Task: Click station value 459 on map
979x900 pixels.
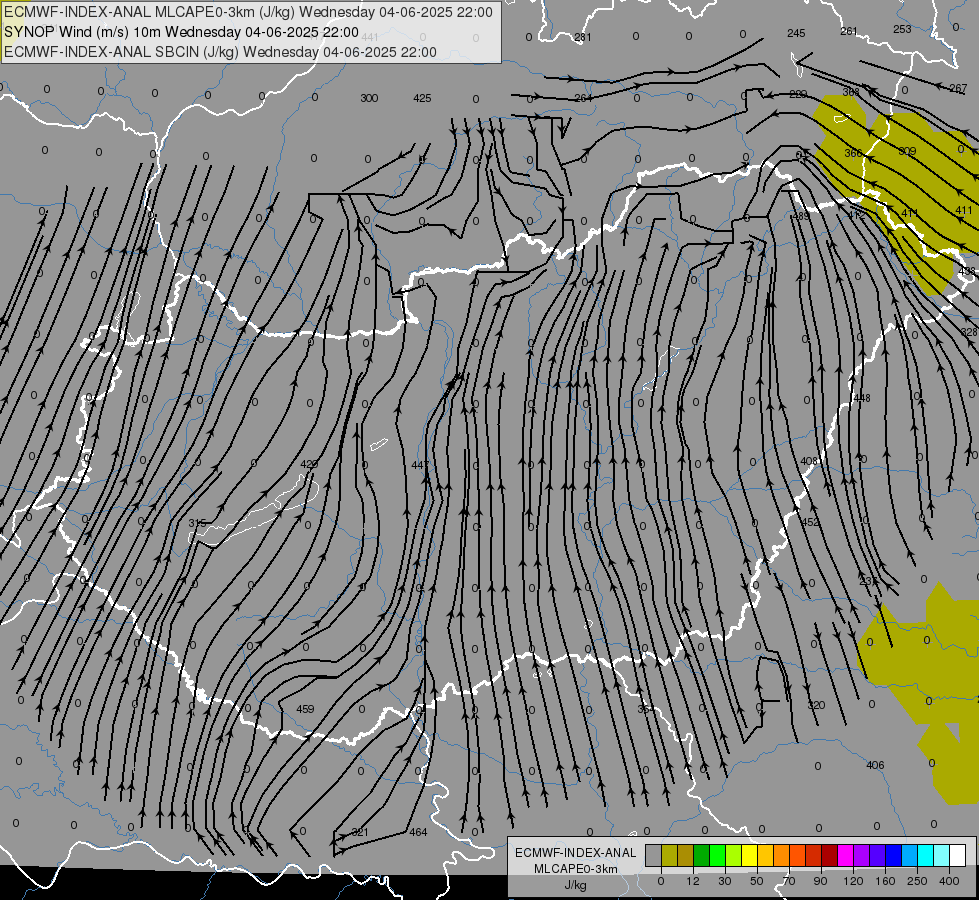Action: [x=305, y=709]
